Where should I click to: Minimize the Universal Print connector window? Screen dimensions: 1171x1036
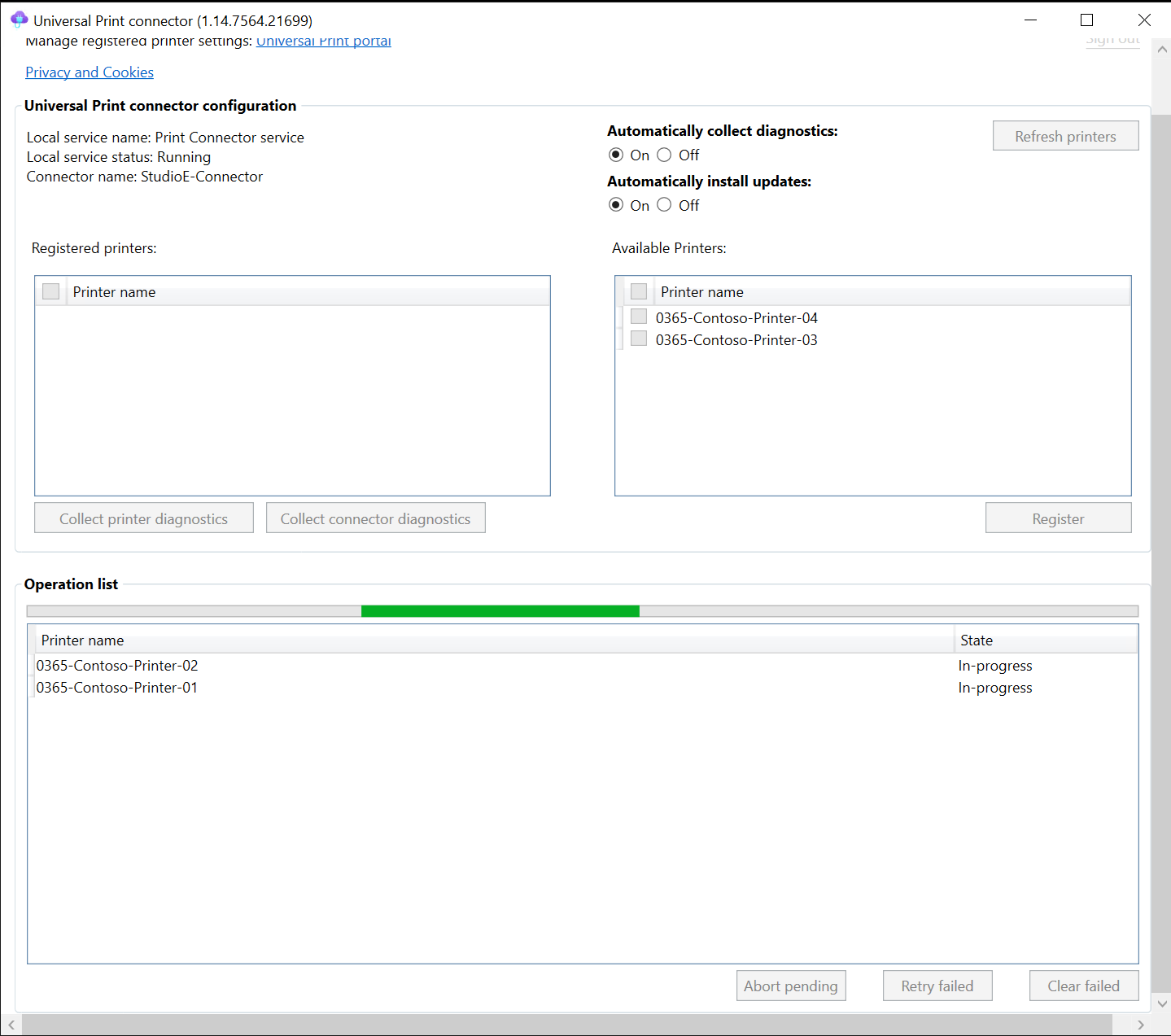1030,20
